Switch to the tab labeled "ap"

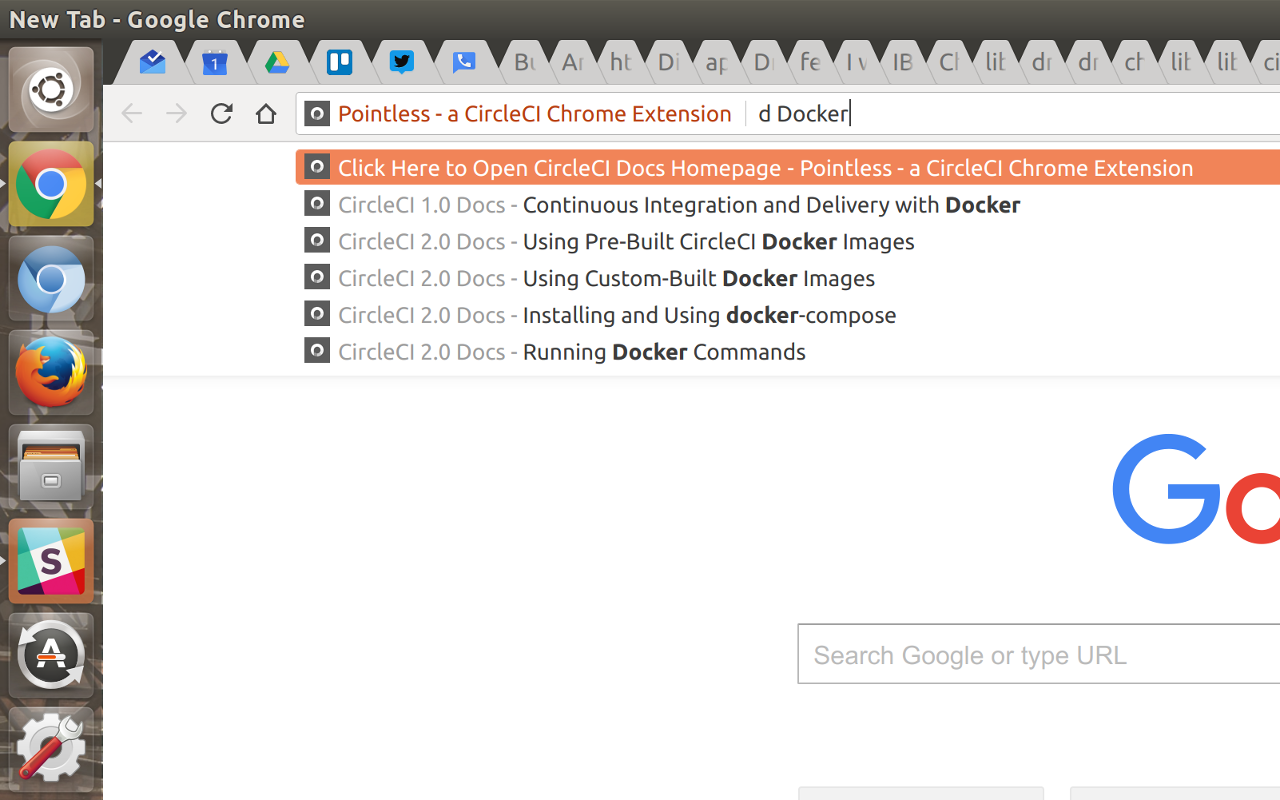click(x=716, y=63)
